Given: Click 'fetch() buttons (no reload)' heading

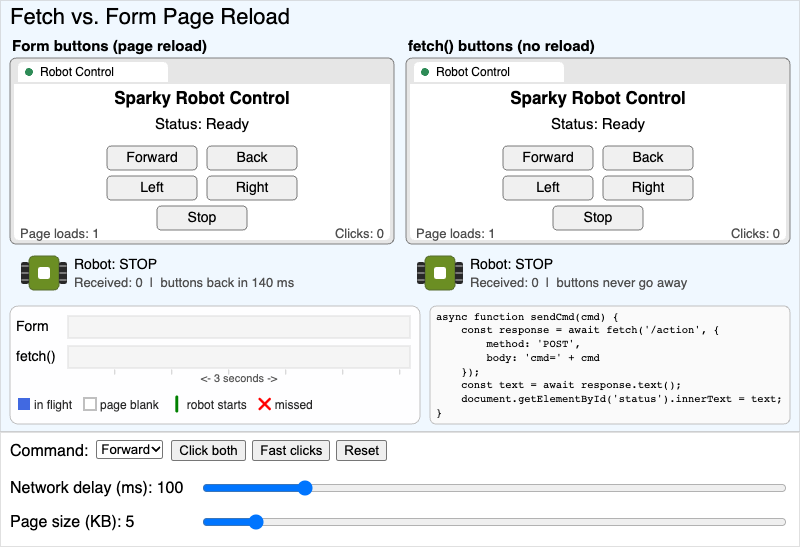Looking at the screenshot, I should 501,46.
